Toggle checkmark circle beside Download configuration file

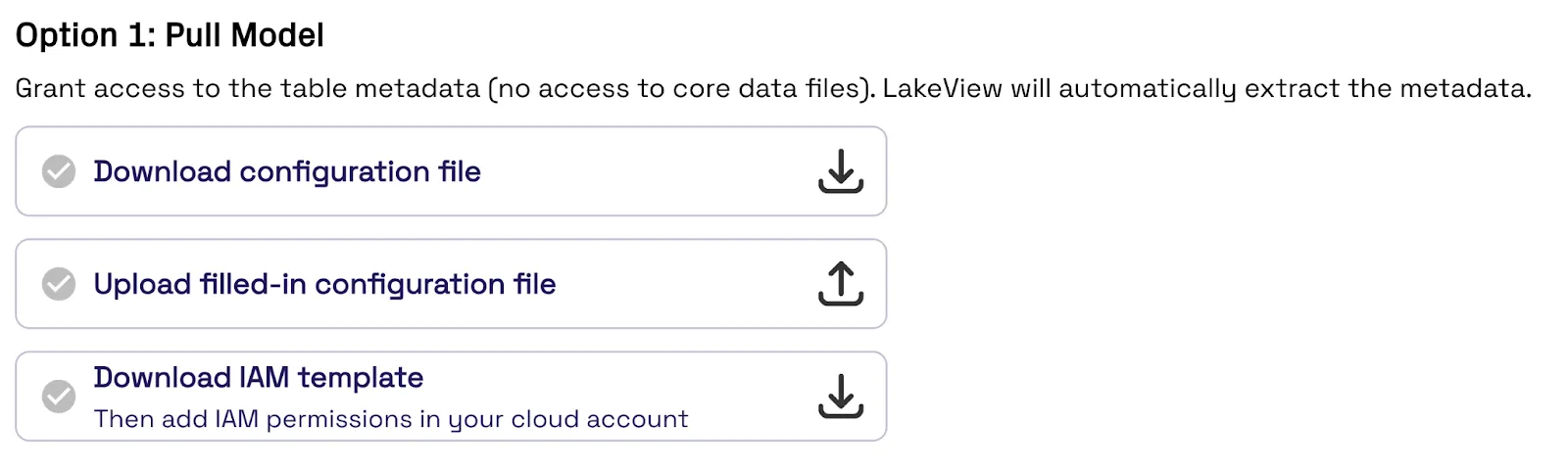pos(59,171)
